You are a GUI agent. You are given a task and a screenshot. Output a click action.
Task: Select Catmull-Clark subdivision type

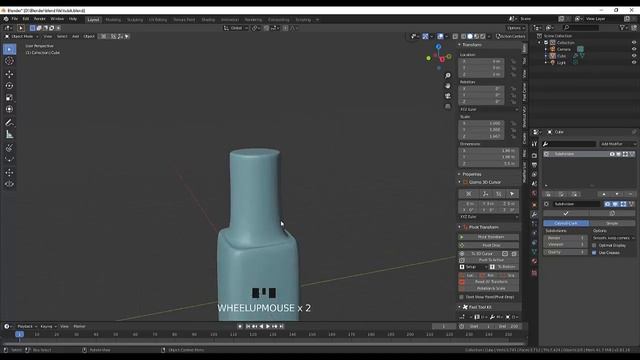[x=566, y=223]
